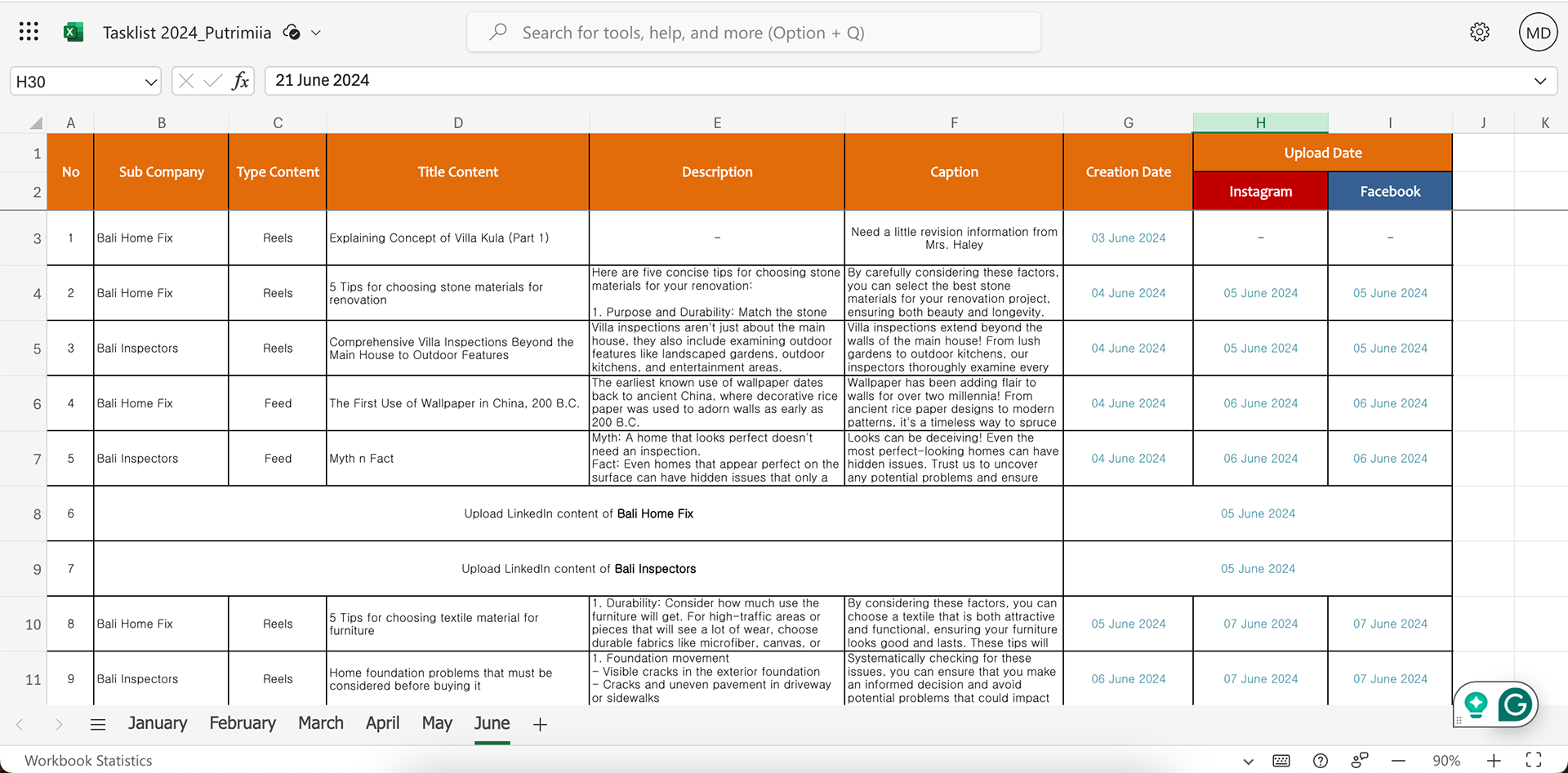Select Feed type cell in row 7
1568x773 pixels.
[x=278, y=459]
